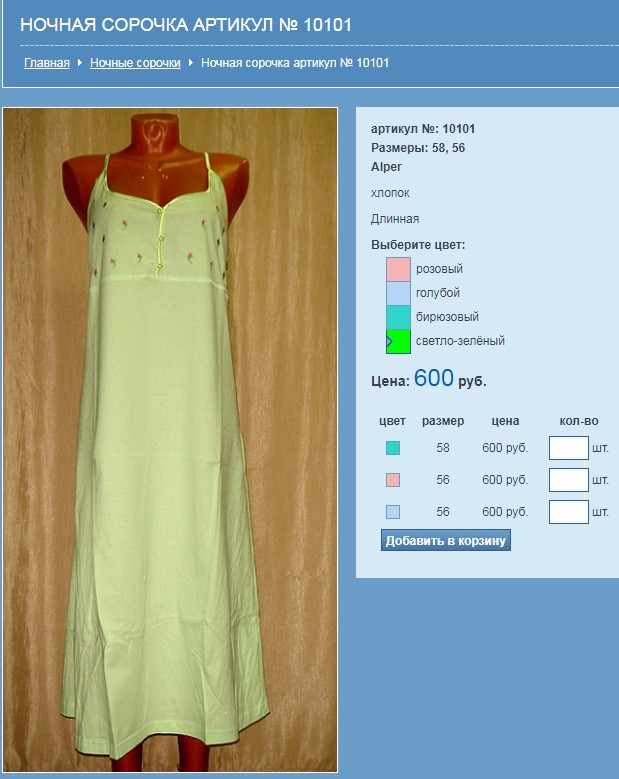Click the Добавить в корзину button
Screen dimensions: 619x779
pyautogui.click(x=446, y=540)
